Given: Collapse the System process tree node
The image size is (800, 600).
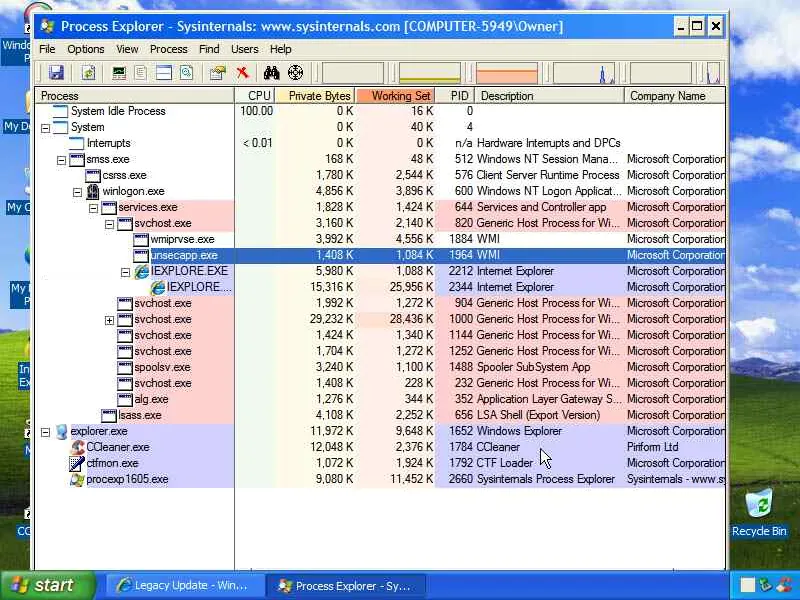Looking at the screenshot, I should pyautogui.click(x=45, y=128).
